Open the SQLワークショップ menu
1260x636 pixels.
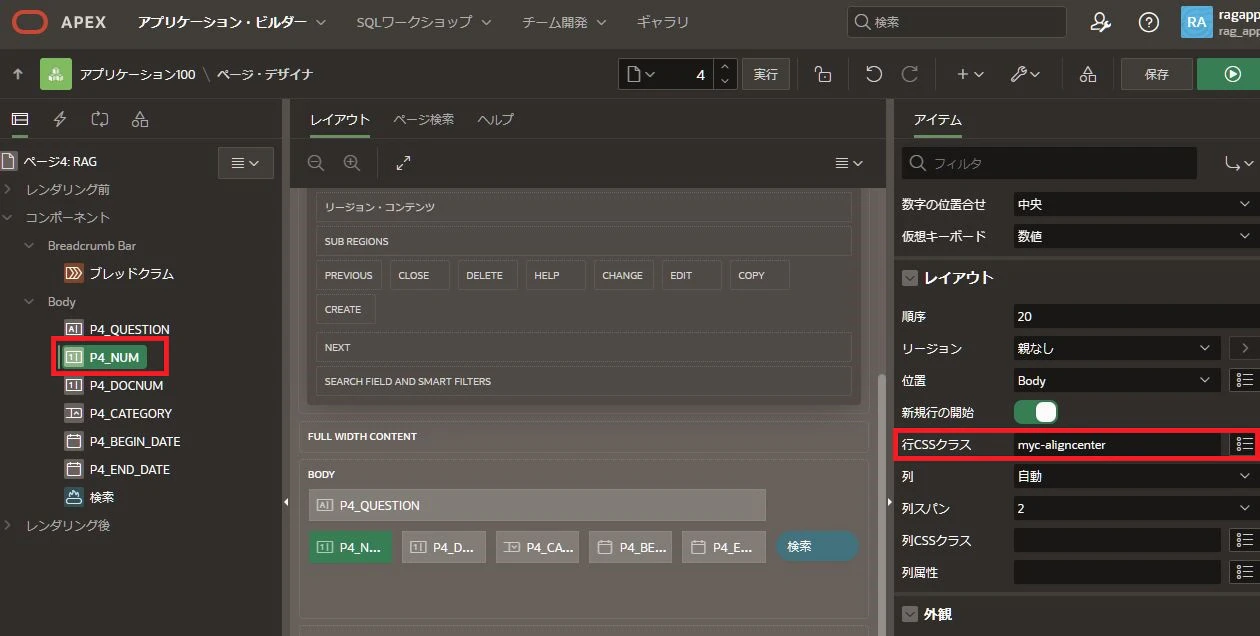tap(424, 22)
